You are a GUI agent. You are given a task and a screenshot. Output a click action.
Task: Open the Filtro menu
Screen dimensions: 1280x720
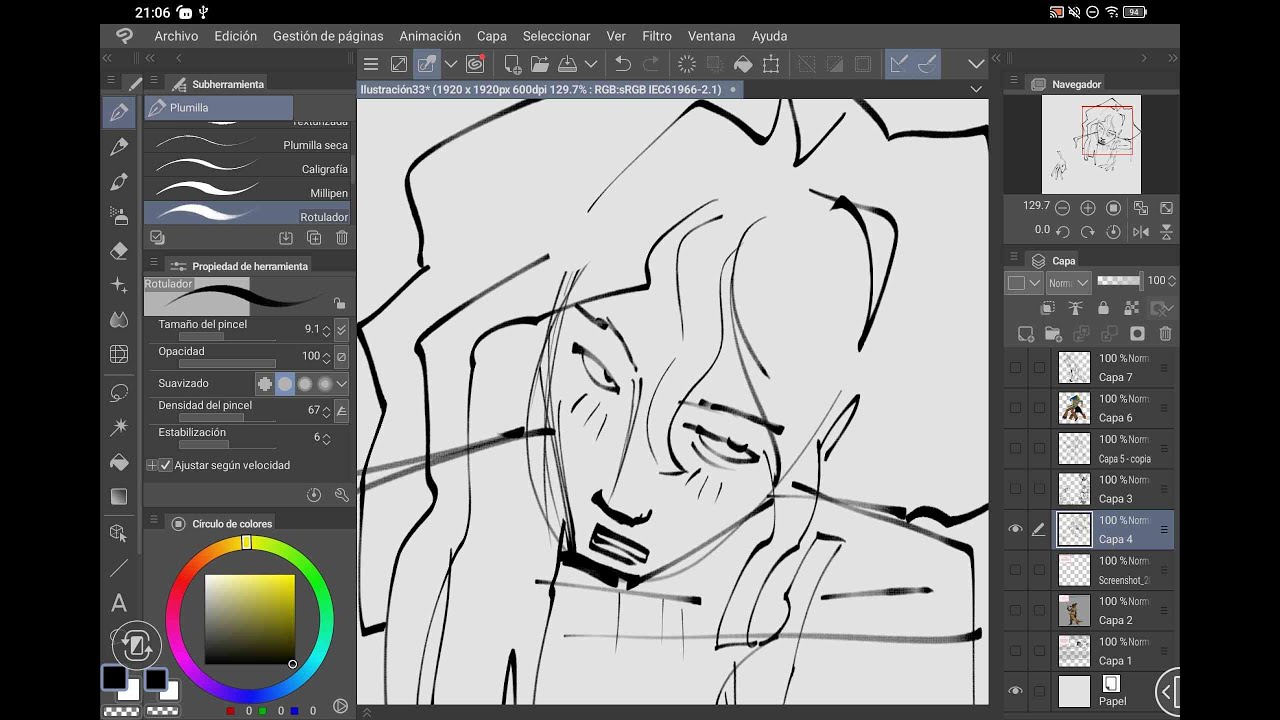(x=657, y=36)
